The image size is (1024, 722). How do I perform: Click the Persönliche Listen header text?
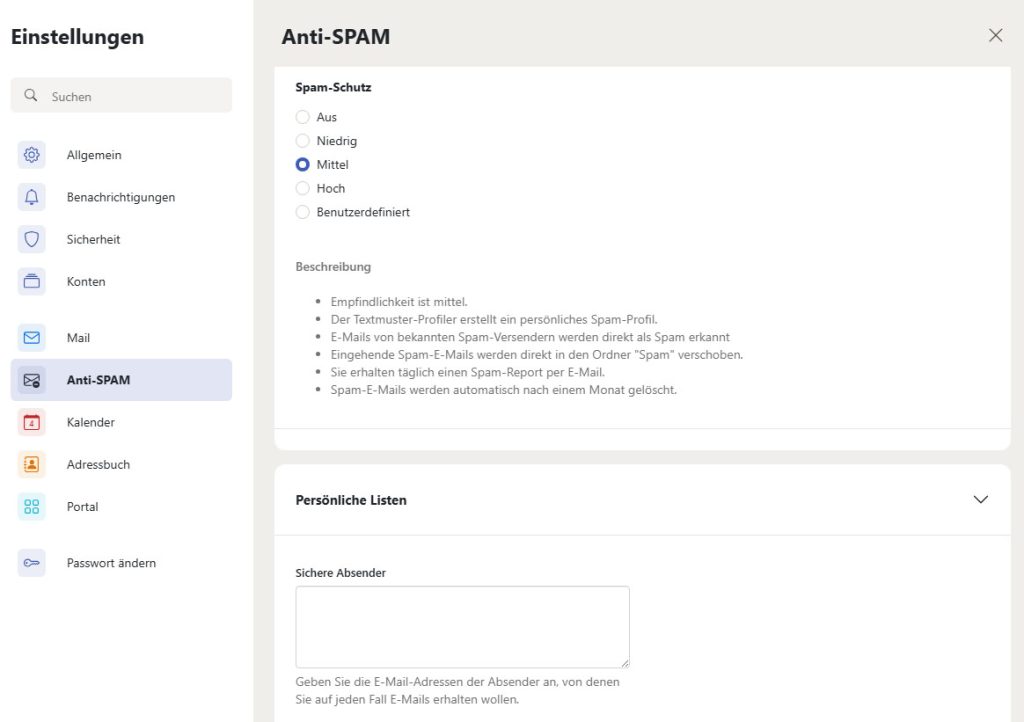click(x=351, y=500)
